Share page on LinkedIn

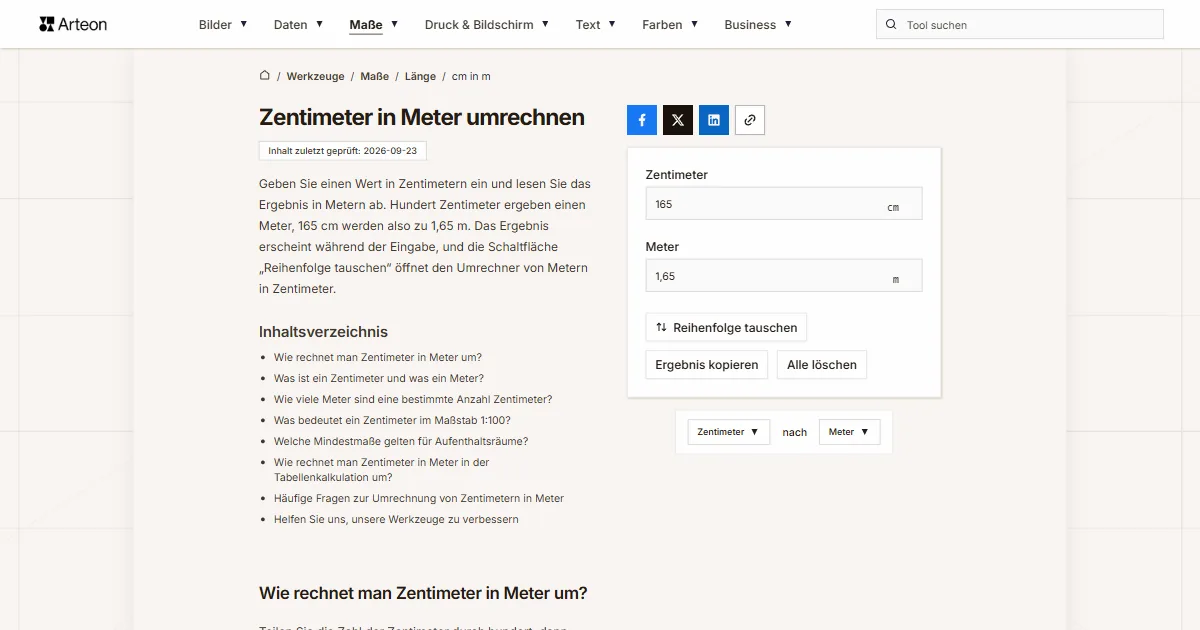pyautogui.click(x=714, y=120)
